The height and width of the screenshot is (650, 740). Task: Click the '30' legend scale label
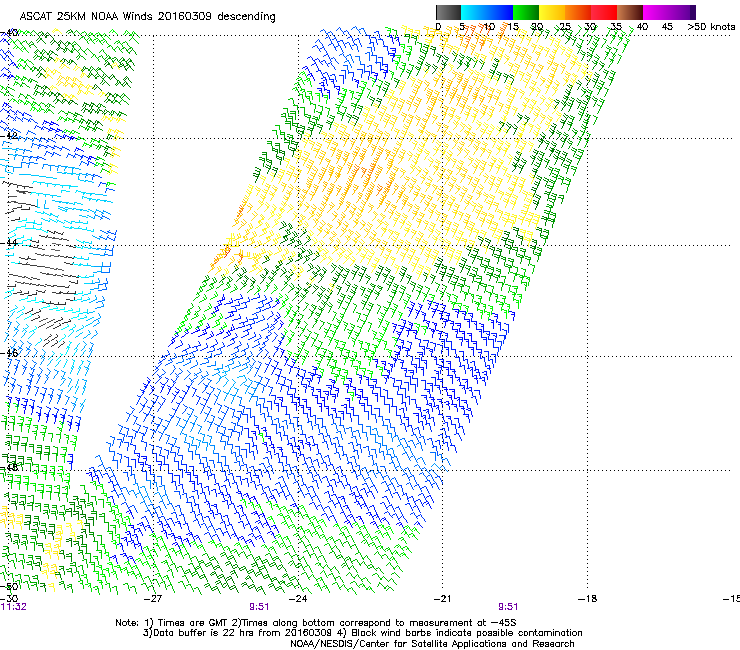tap(590, 27)
